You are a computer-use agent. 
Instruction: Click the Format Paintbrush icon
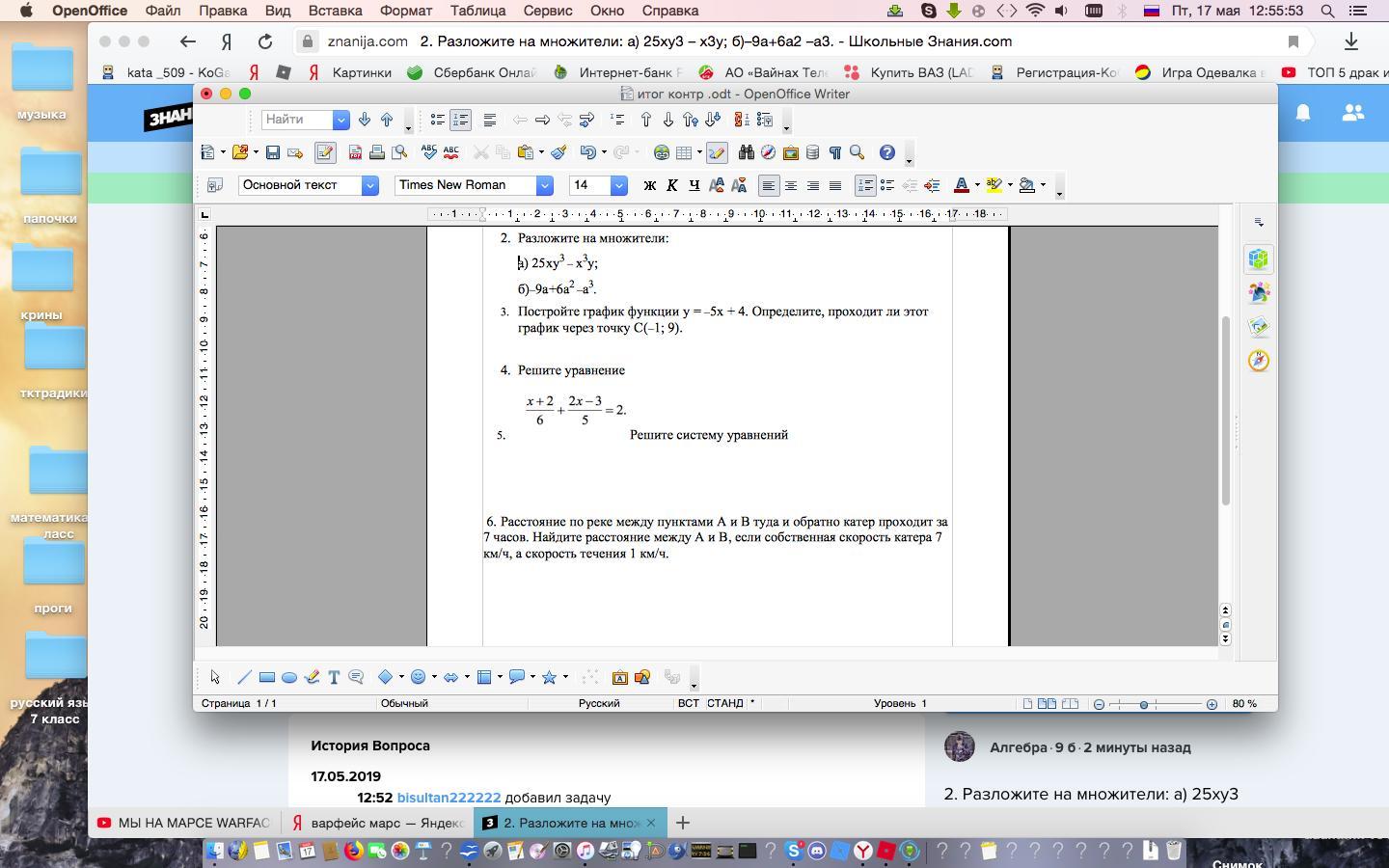[558, 152]
